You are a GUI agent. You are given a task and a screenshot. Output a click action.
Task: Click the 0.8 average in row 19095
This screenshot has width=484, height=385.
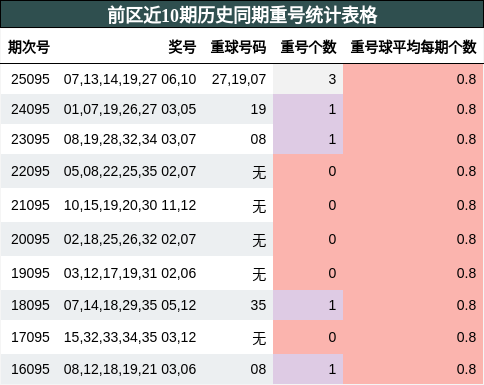[466, 273]
